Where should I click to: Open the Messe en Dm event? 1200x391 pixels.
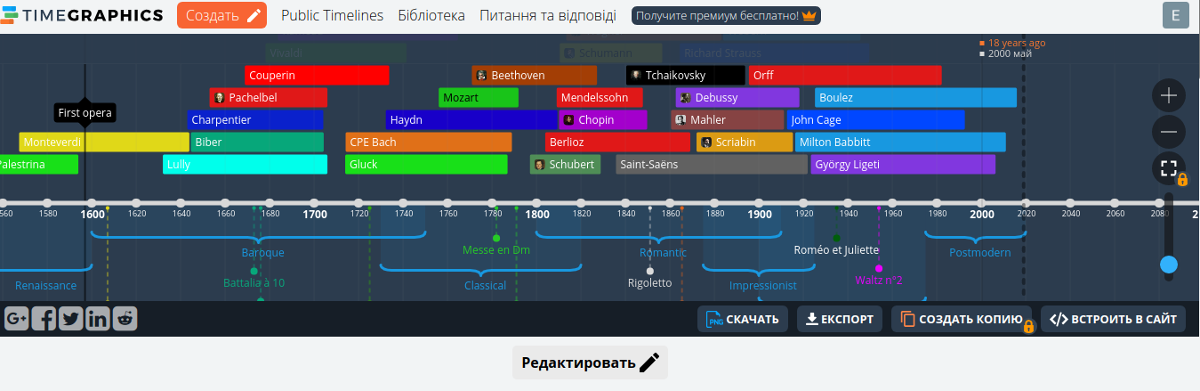[x=496, y=250]
